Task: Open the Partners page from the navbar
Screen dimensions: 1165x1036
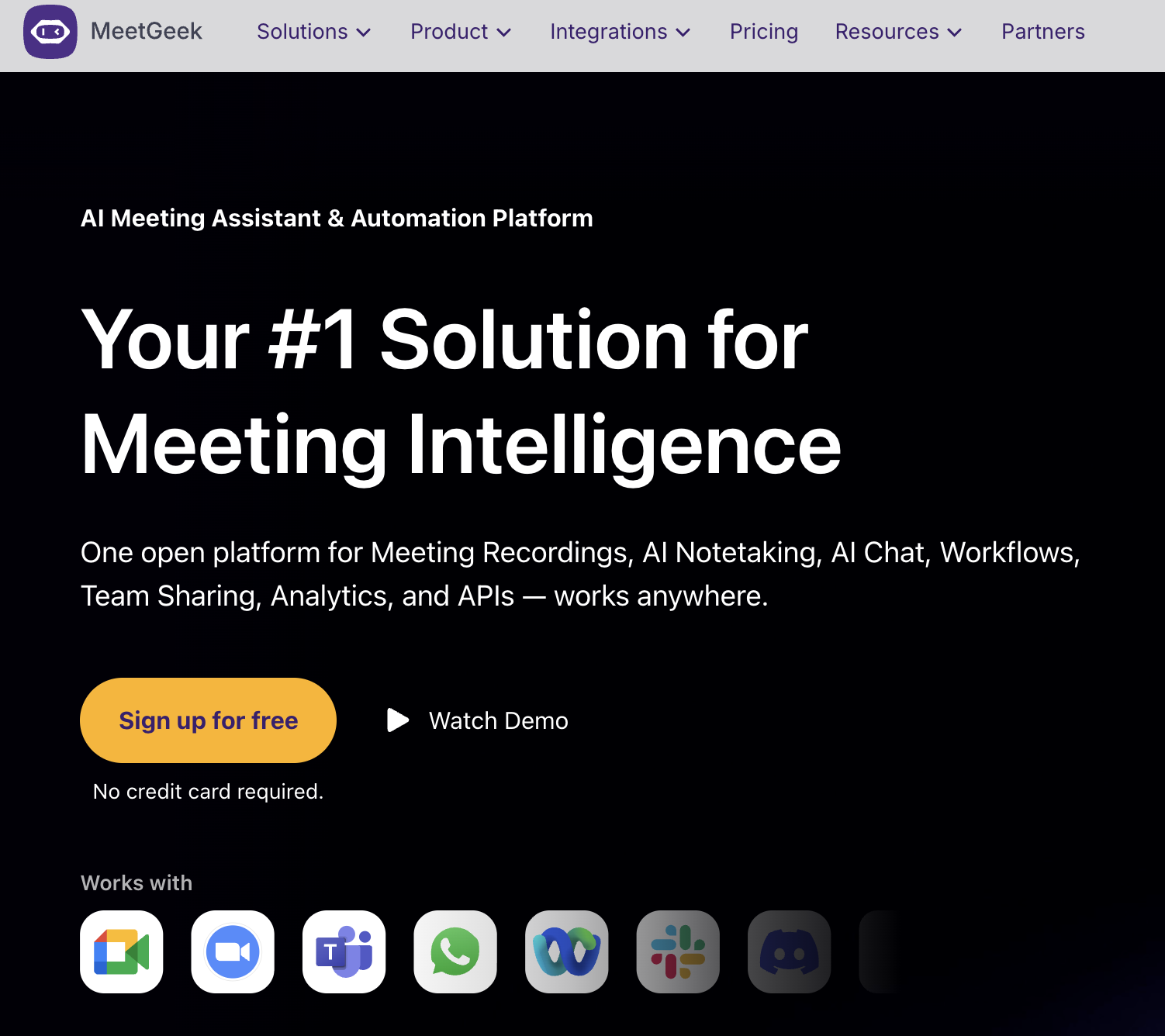Action: click(x=1042, y=32)
